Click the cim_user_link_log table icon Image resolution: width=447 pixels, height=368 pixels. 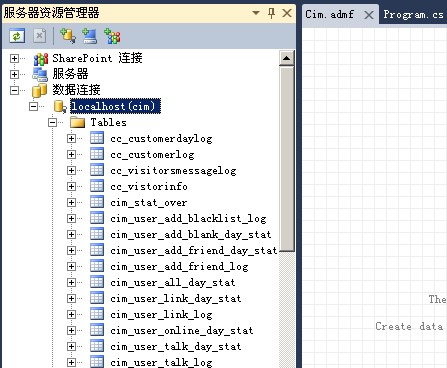pyautogui.click(x=97, y=314)
